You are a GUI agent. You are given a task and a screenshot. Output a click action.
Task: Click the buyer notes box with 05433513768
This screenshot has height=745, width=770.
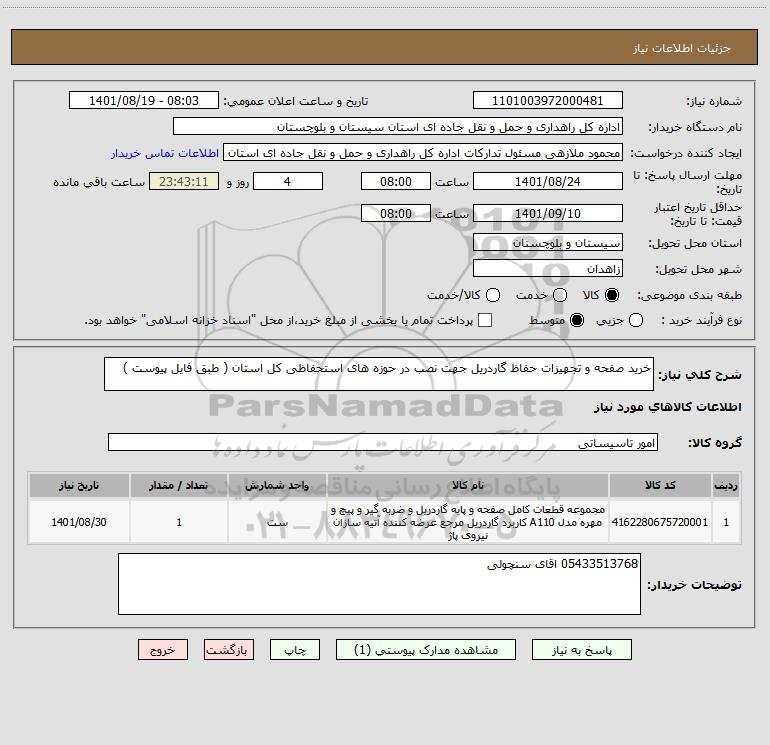tap(379, 584)
